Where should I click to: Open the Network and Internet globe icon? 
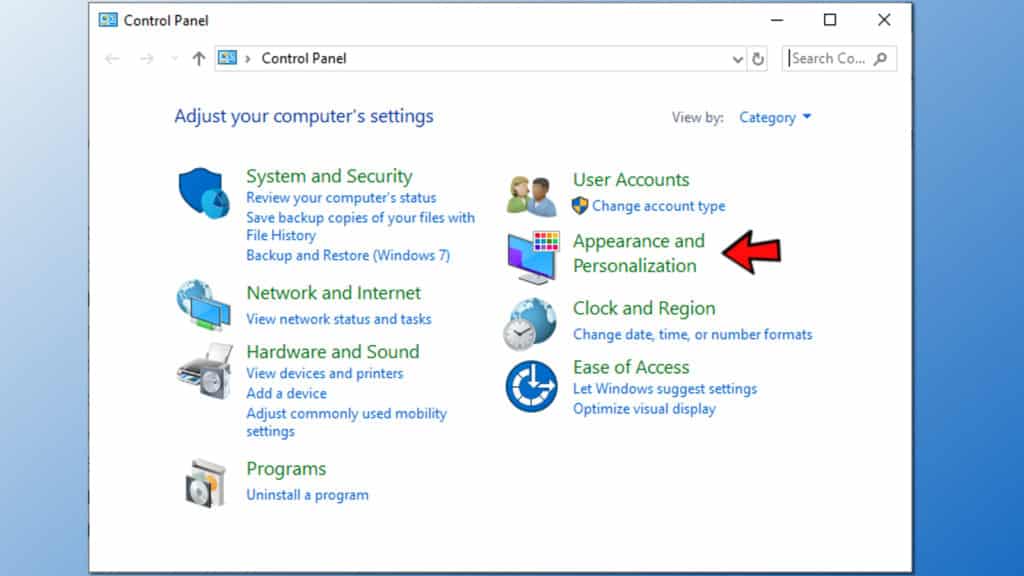click(x=204, y=305)
